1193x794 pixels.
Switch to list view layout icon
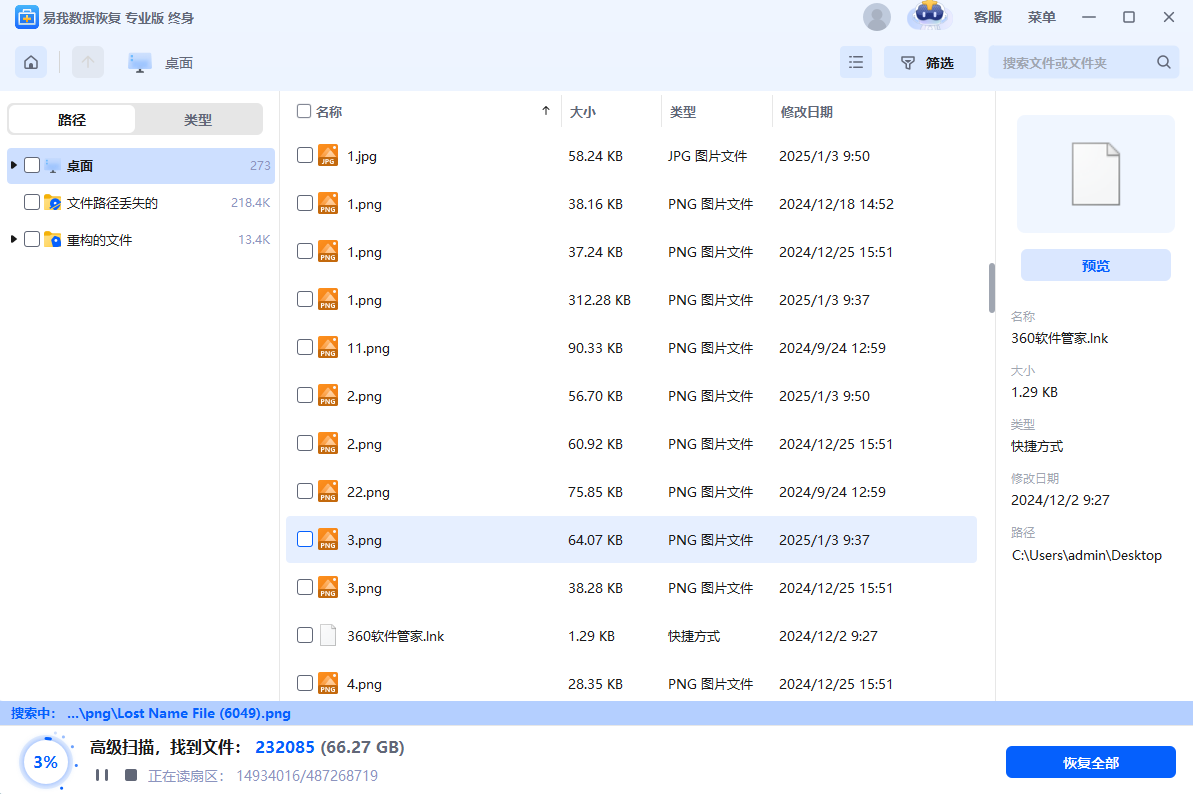(856, 62)
